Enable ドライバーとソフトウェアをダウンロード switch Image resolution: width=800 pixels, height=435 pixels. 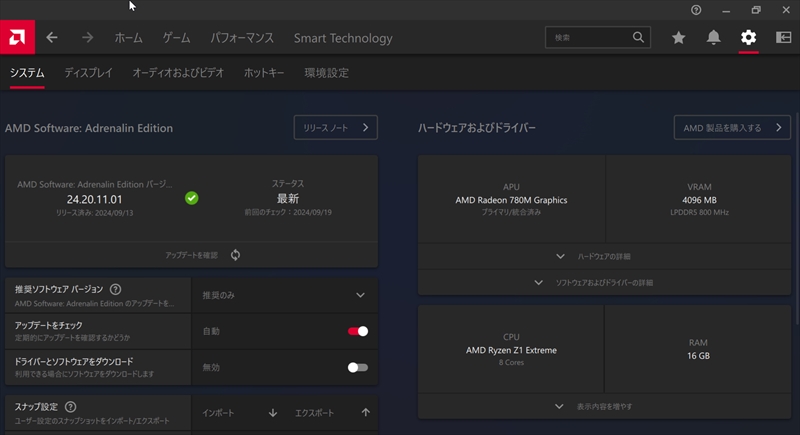point(358,367)
